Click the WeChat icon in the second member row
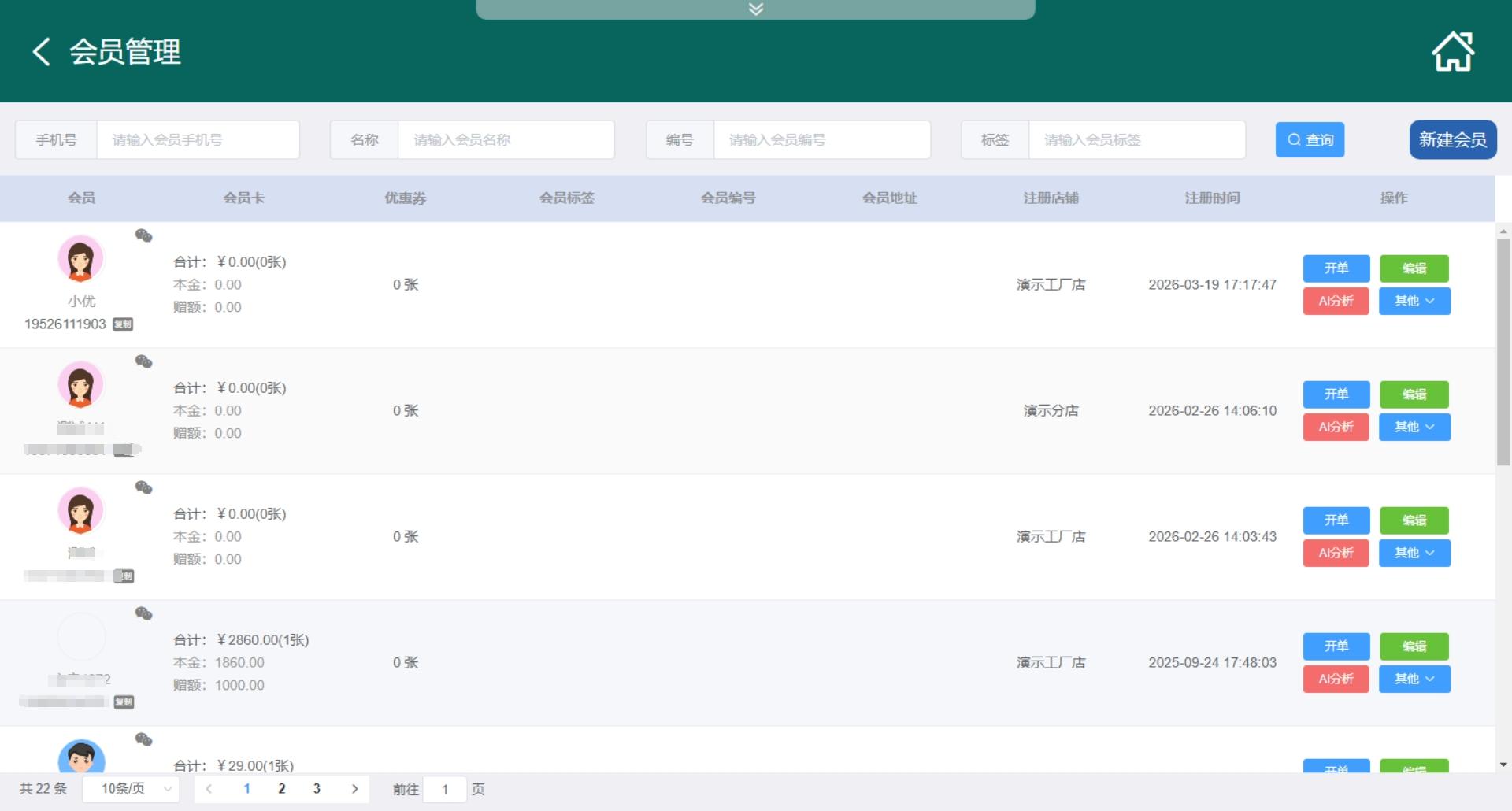This screenshot has height=811, width=1512. [143, 361]
